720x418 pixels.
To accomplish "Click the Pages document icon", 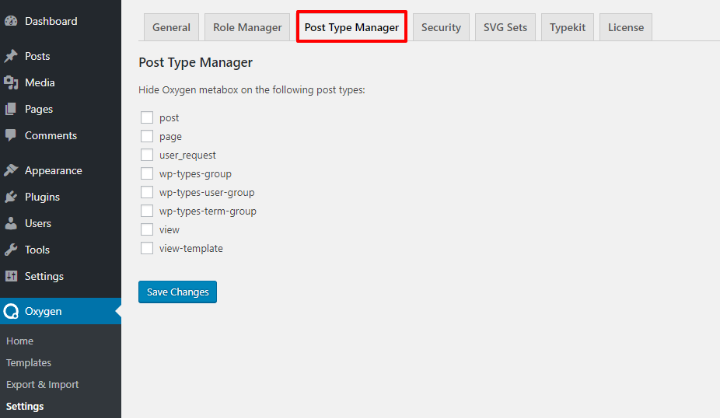I will coord(11,109).
